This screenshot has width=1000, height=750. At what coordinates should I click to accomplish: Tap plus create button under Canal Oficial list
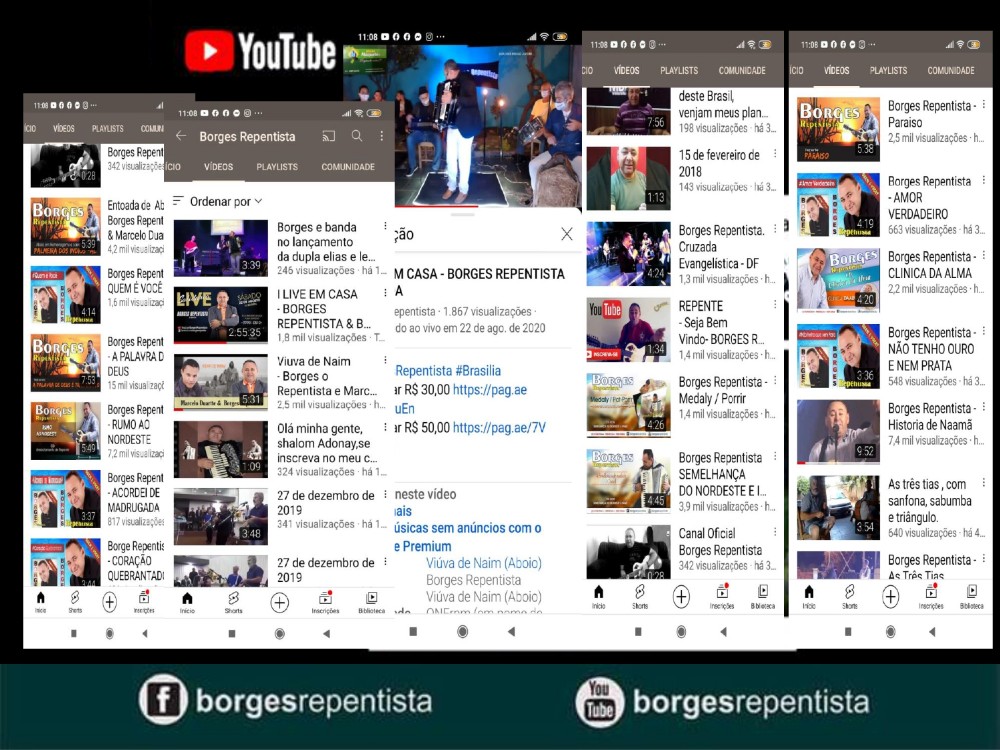coord(681,597)
